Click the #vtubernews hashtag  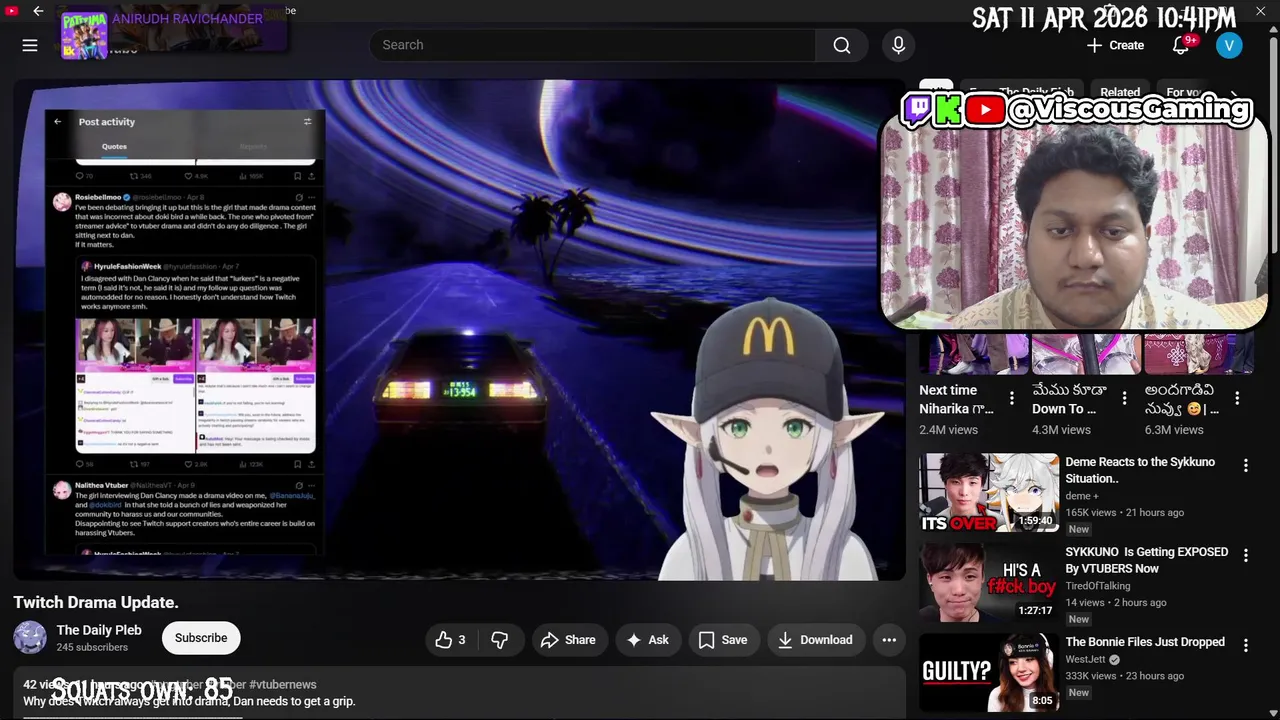283,685
